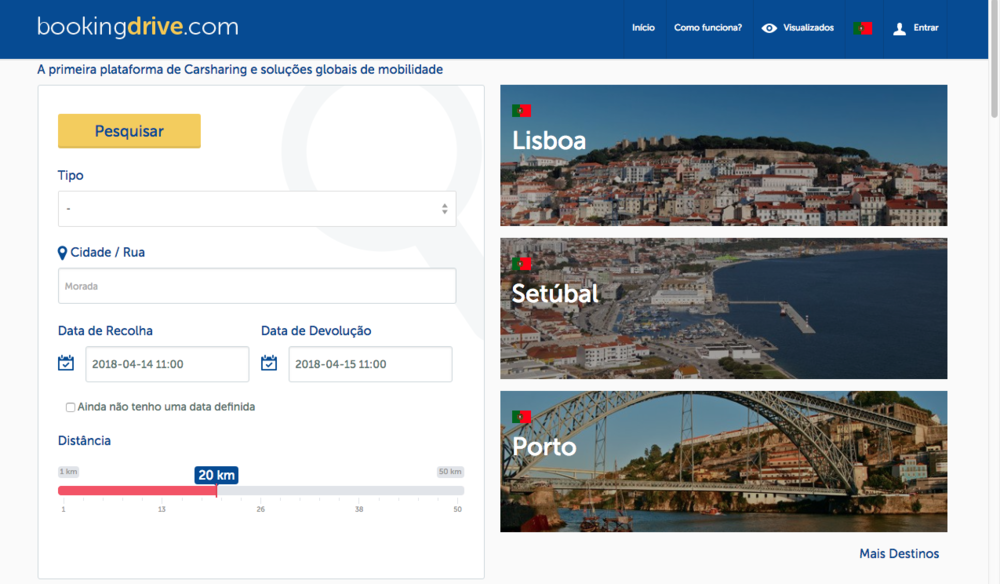1000x584 pixels.
Task: Select the Porto destination image
Action: tap(723, 462)
